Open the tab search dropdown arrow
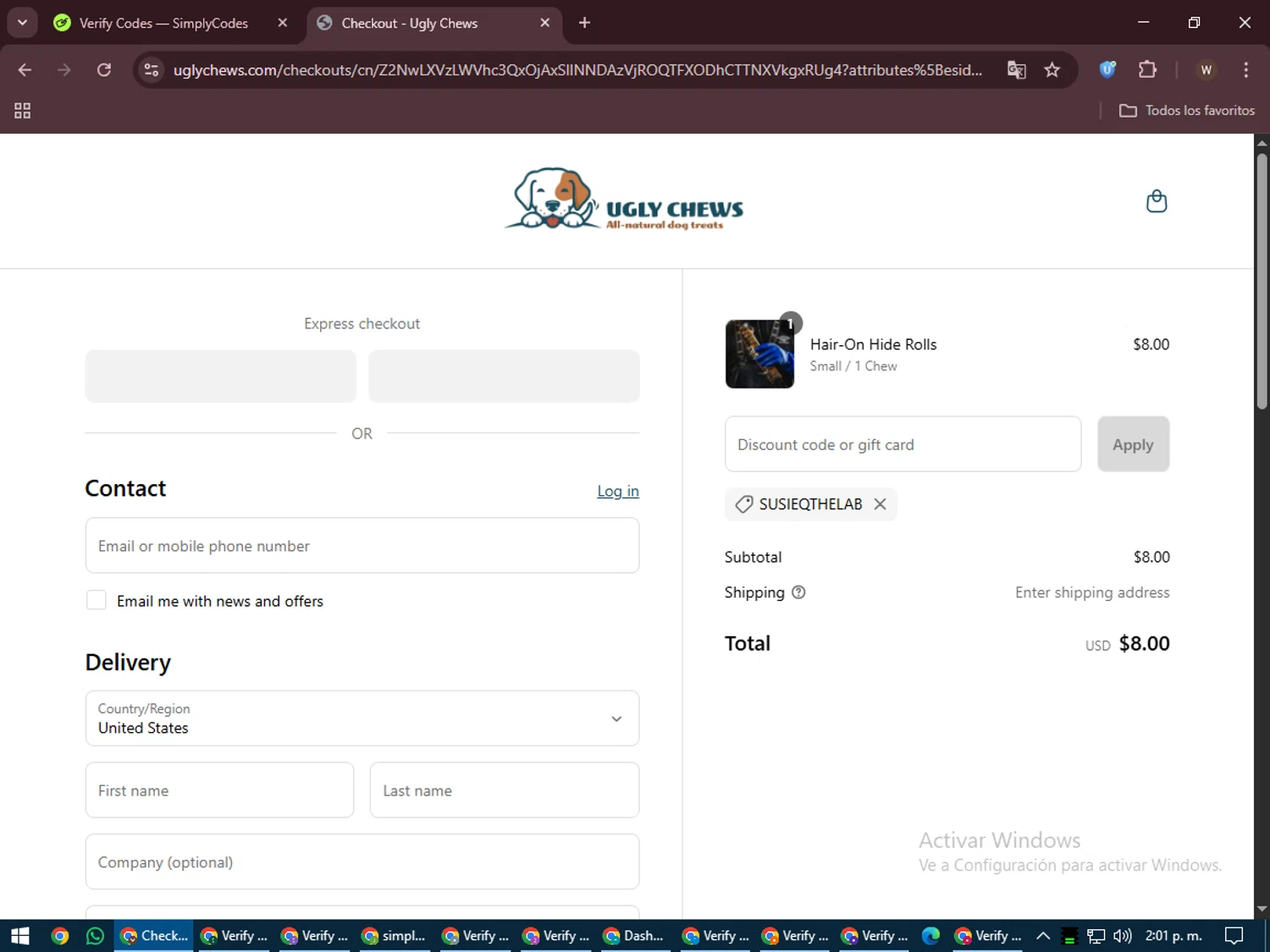1270x952 pixels. point(23,23)
